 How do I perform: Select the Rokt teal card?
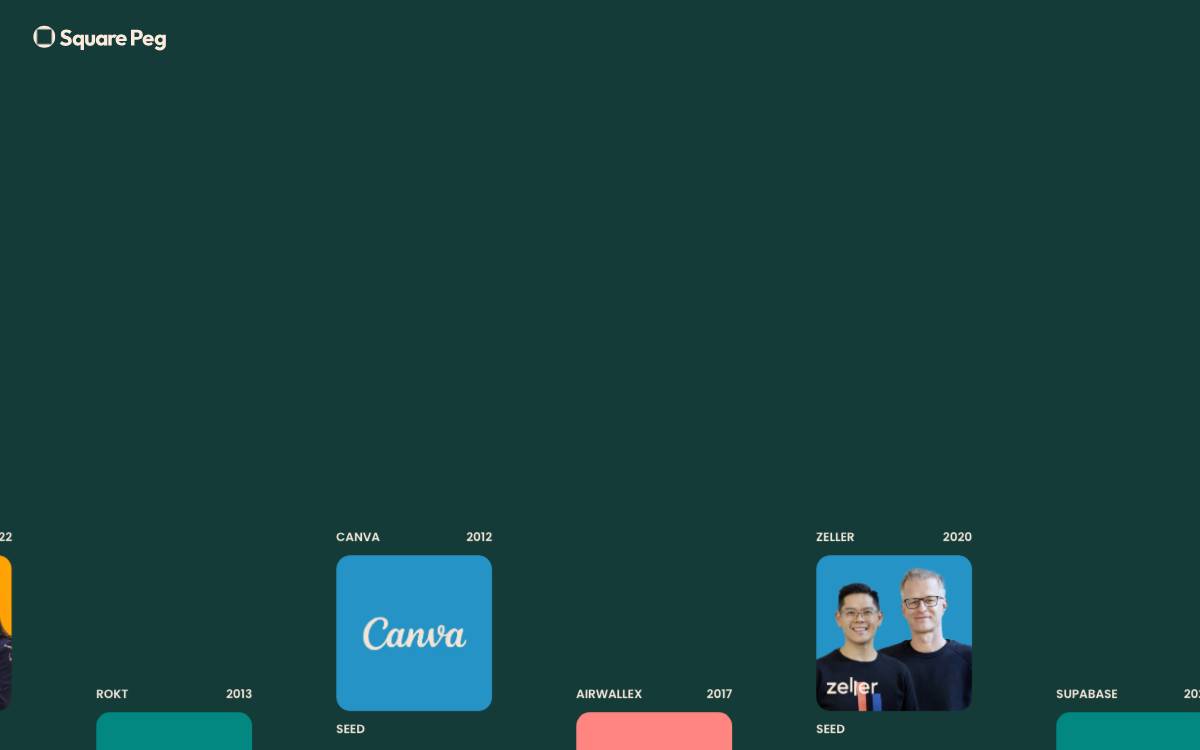pos(174,731)
